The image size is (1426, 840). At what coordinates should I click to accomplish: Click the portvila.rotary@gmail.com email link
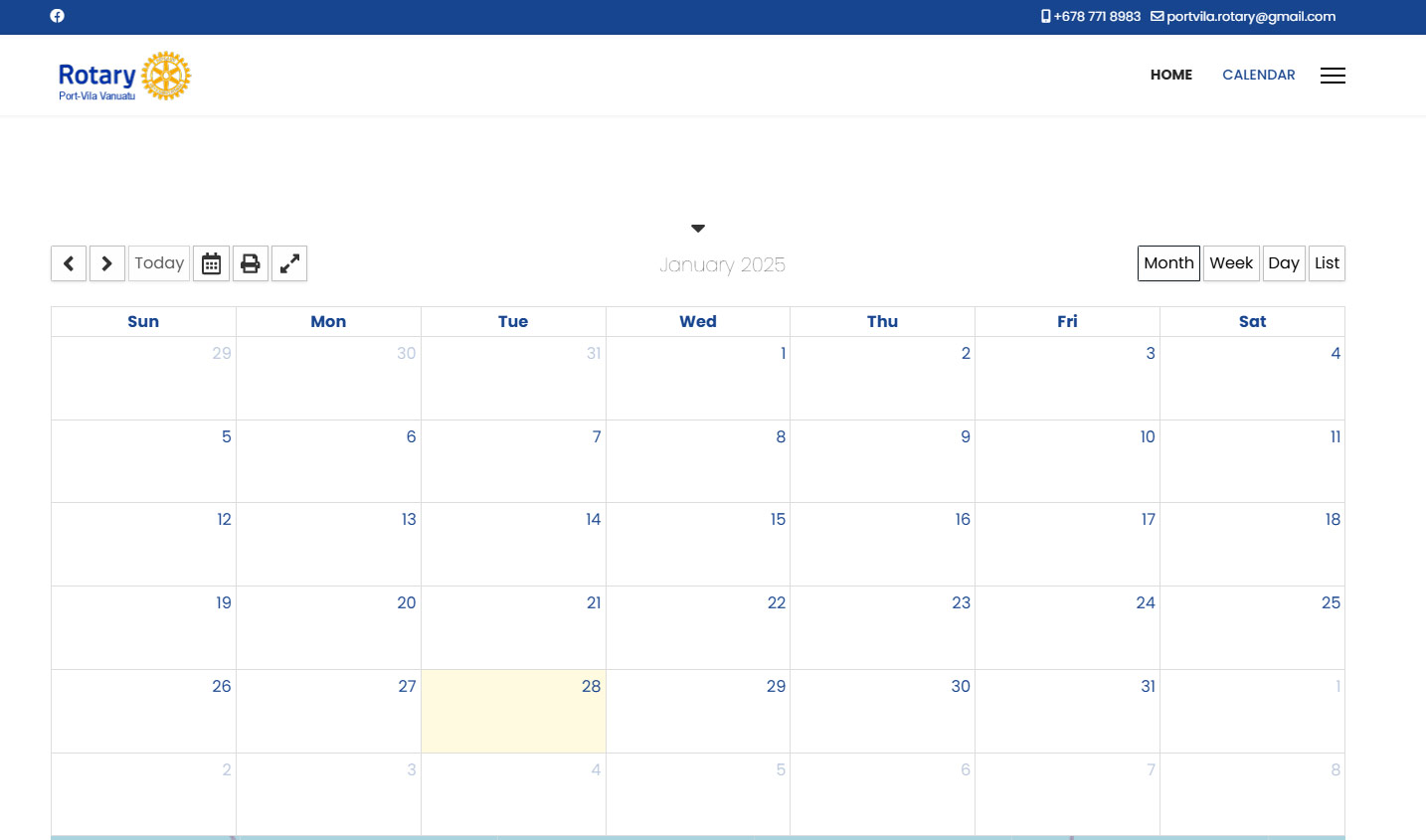pyautogui.click(x=1250, y=17)
